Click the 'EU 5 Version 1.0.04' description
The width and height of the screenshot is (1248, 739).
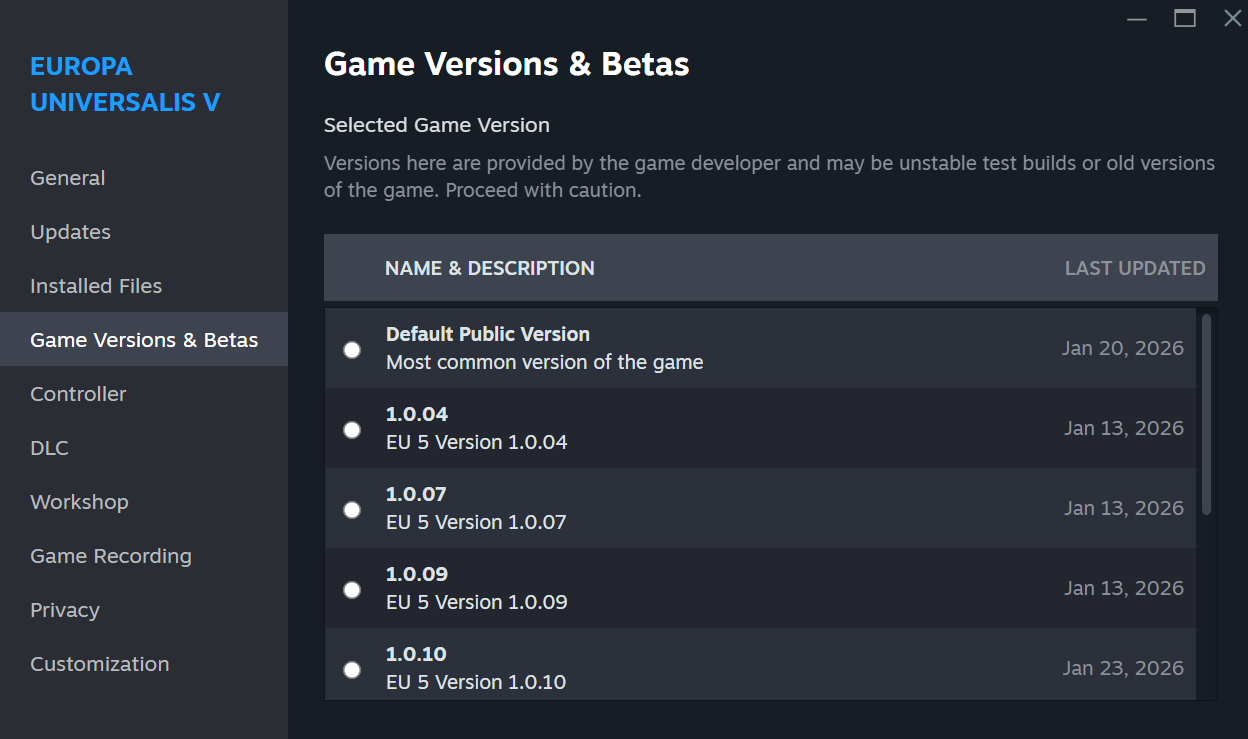(x=477, y=442)
